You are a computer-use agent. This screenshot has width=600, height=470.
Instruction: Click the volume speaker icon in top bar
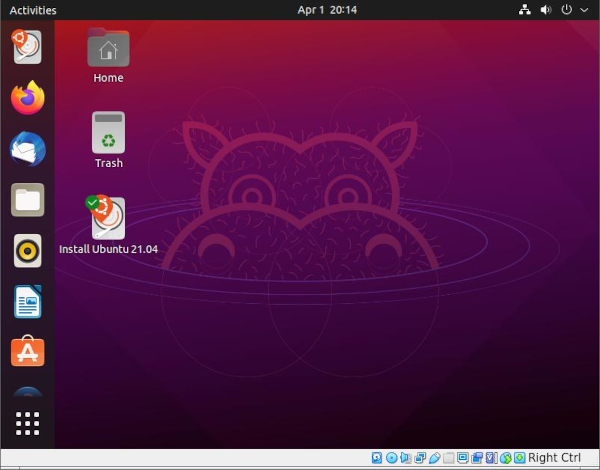[546, 10]
